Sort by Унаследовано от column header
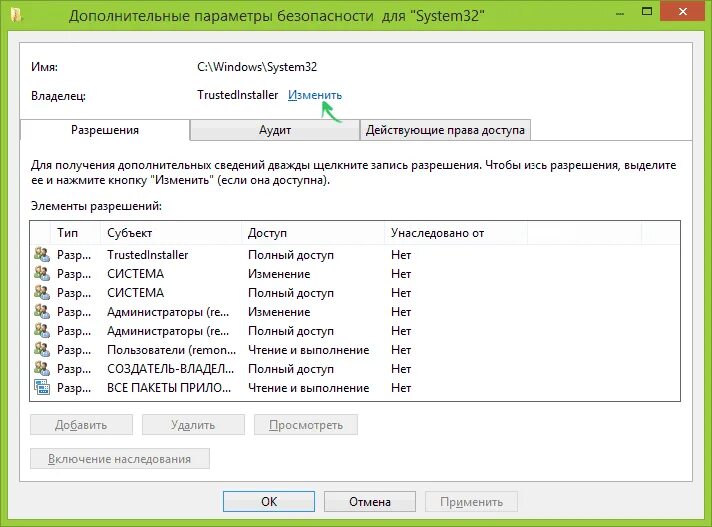This screenshot has height=527, width=712. click(456, 233)
